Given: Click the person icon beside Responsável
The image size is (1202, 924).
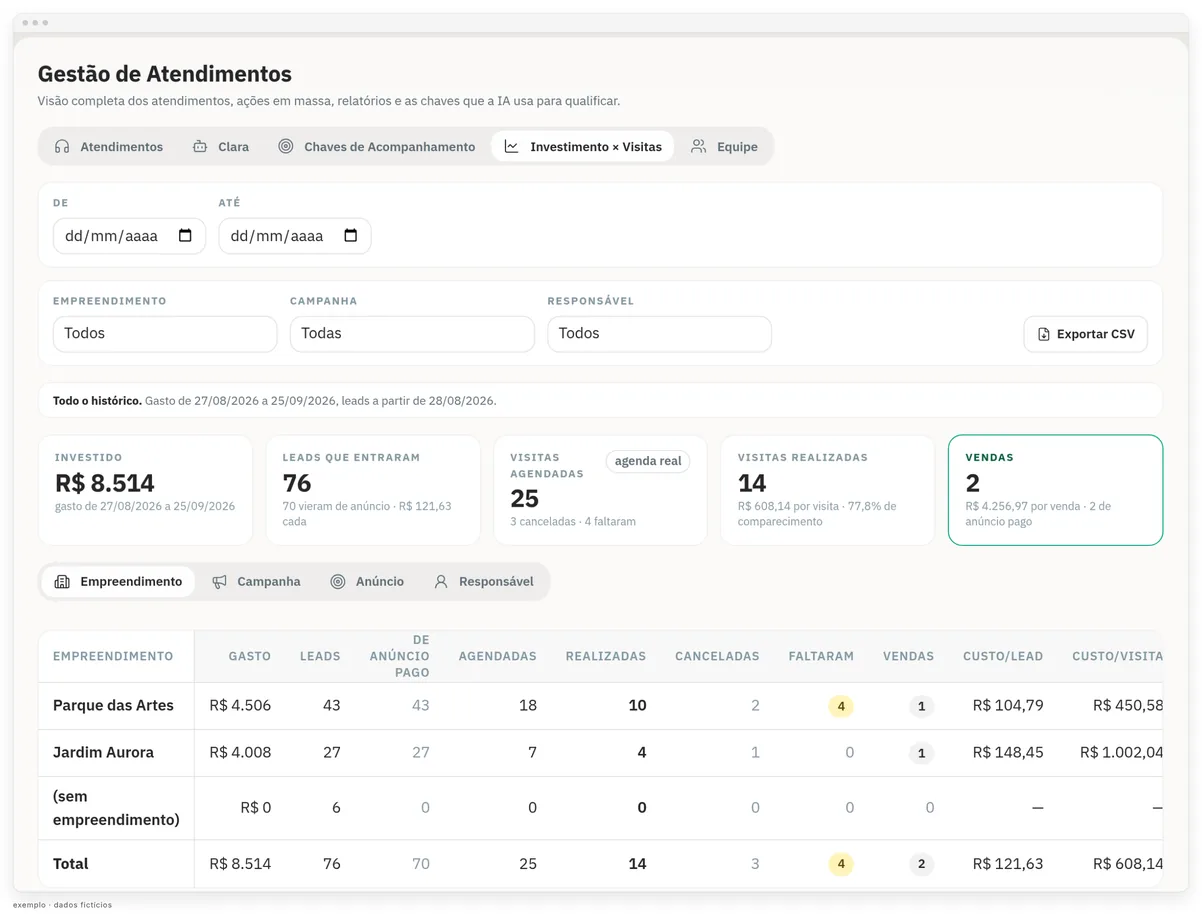Looking at the screenshot, I should (441, 582).
